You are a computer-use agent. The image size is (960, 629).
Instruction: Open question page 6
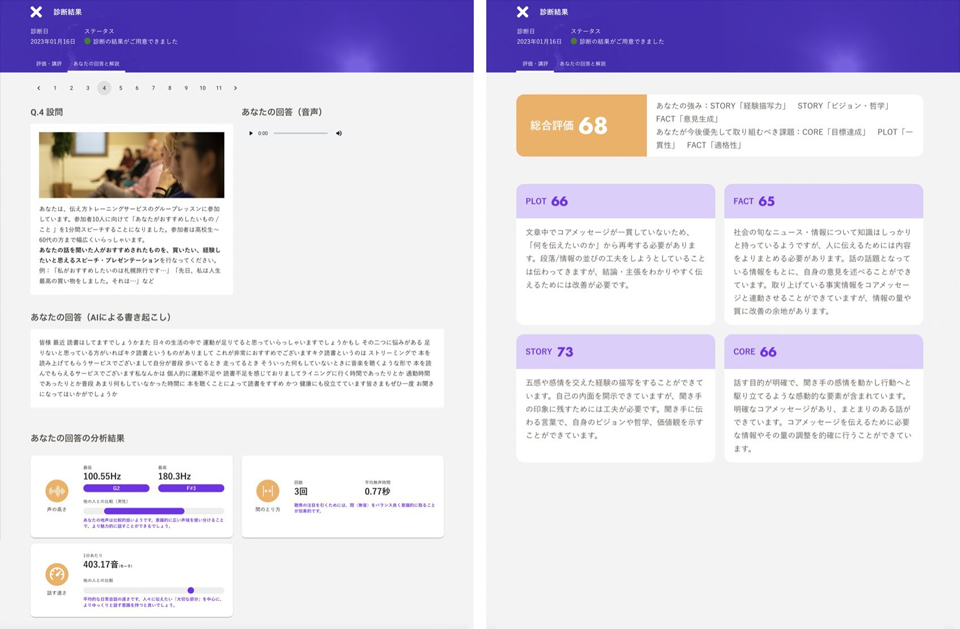point(137,88)
